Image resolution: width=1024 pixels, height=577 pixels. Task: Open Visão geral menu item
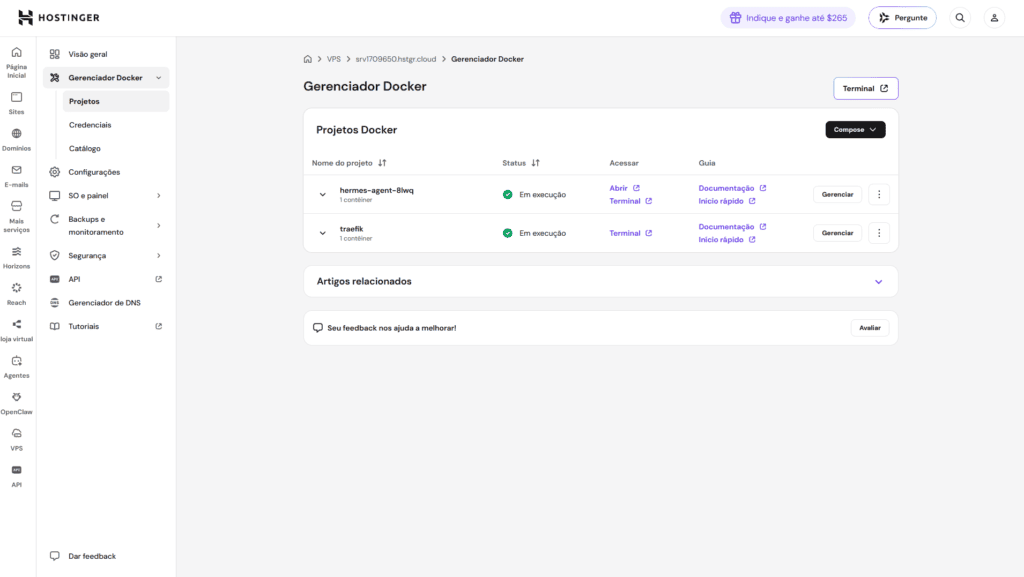(106, 54)
